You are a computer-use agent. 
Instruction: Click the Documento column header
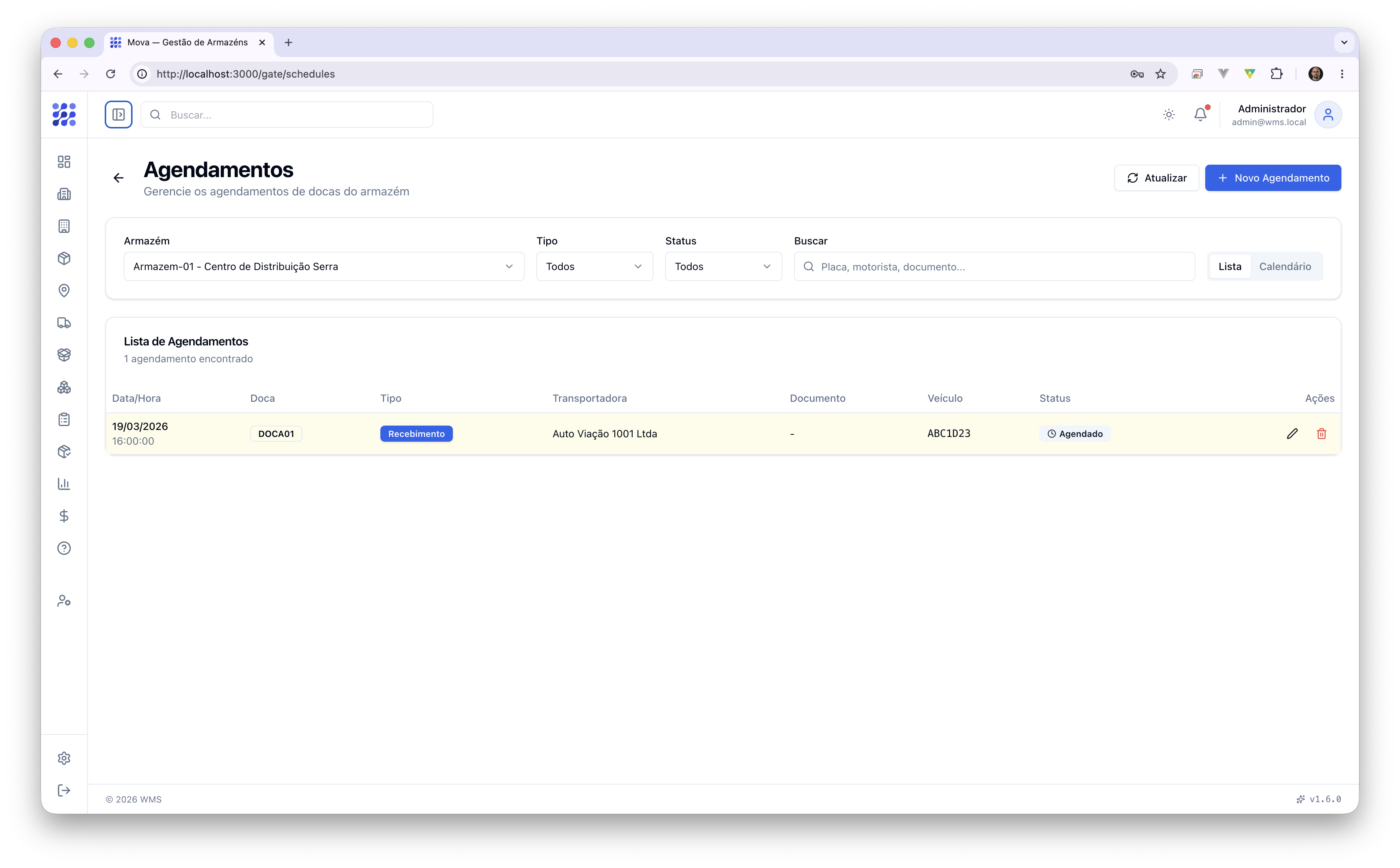tap(817, 398)
